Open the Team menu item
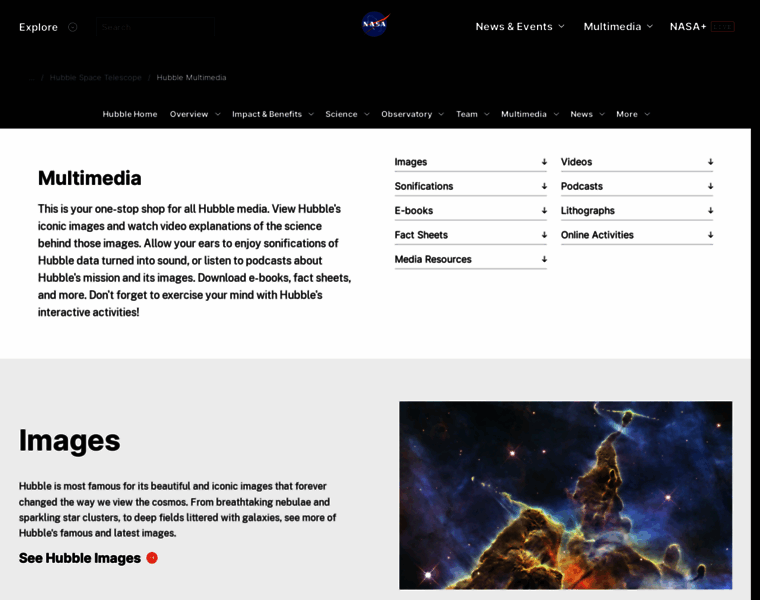This screenshot has height=600, width=760. 467,114
